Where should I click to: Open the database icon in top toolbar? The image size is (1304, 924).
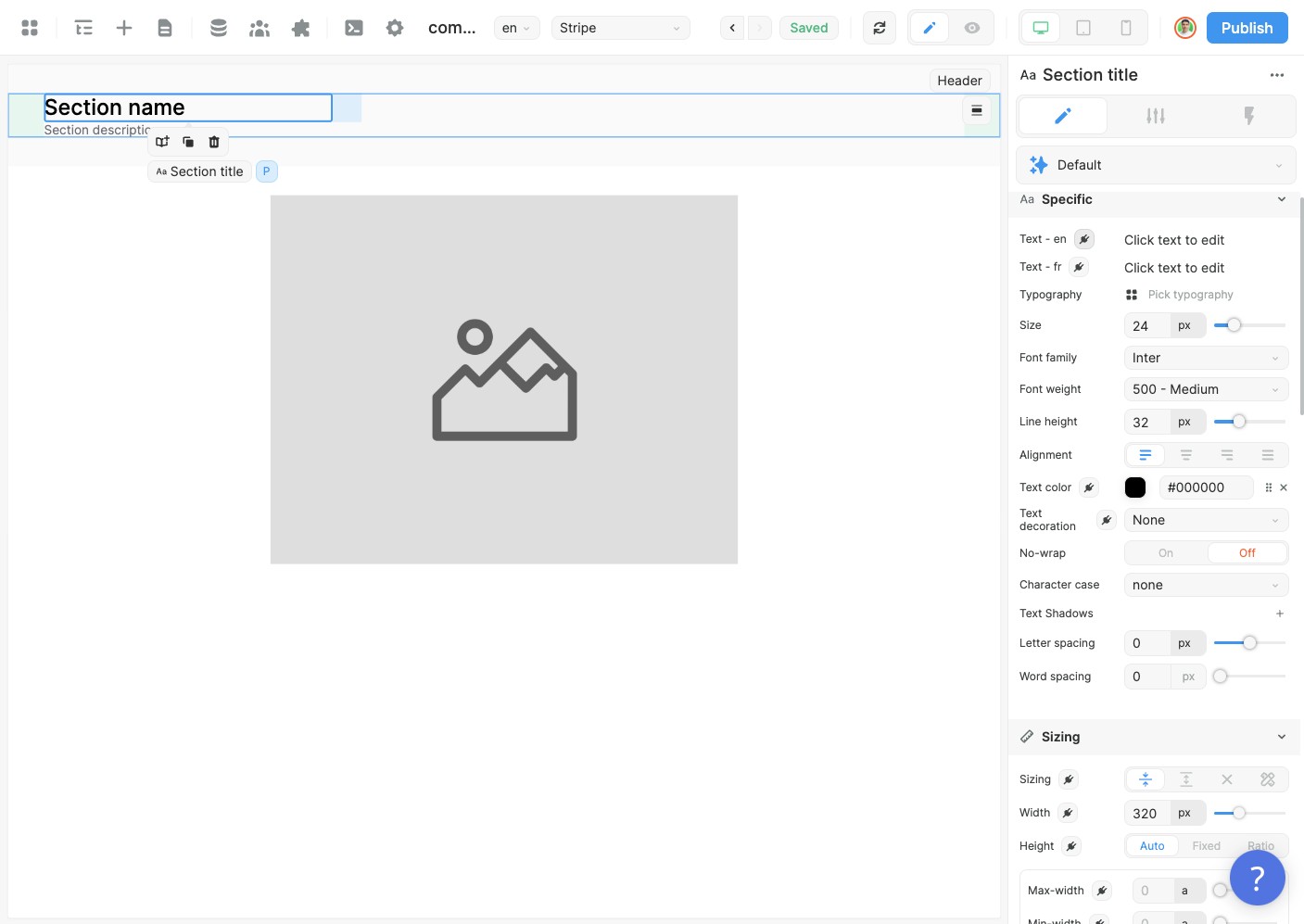pyautogui.click(x=219, y=28)
